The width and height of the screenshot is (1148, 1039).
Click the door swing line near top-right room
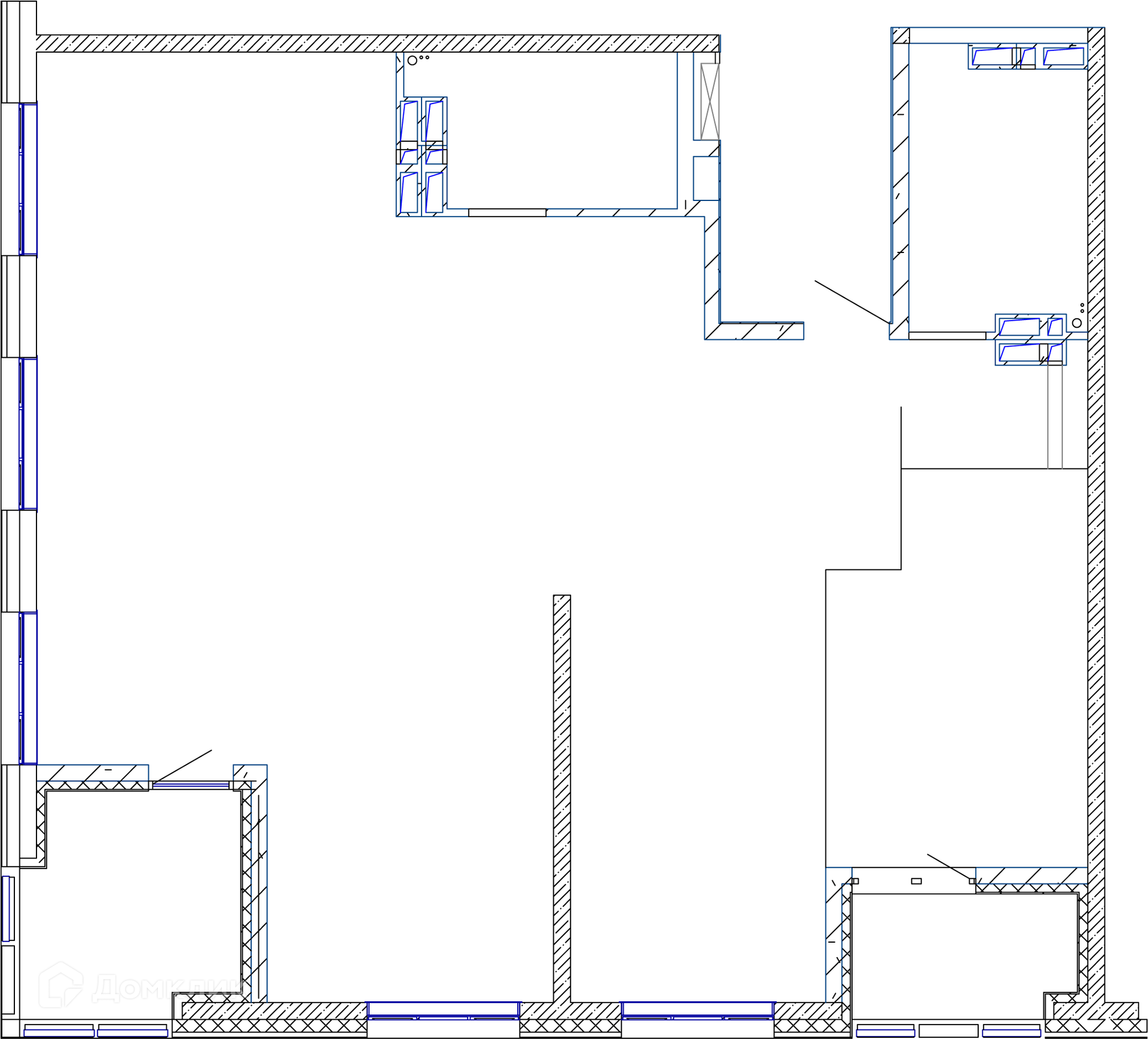(853, 302)
